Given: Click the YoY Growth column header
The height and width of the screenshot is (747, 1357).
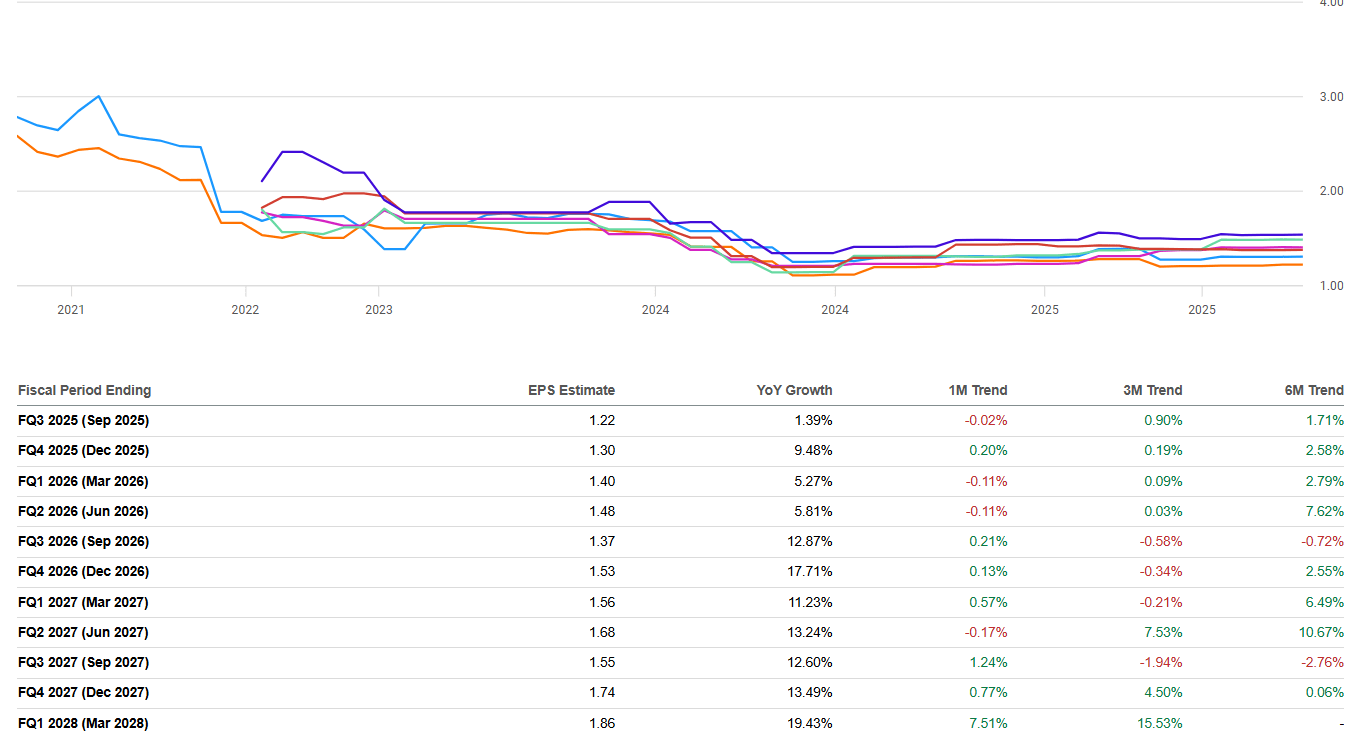Looking at the screenshot, I should [x=794, y=390].
